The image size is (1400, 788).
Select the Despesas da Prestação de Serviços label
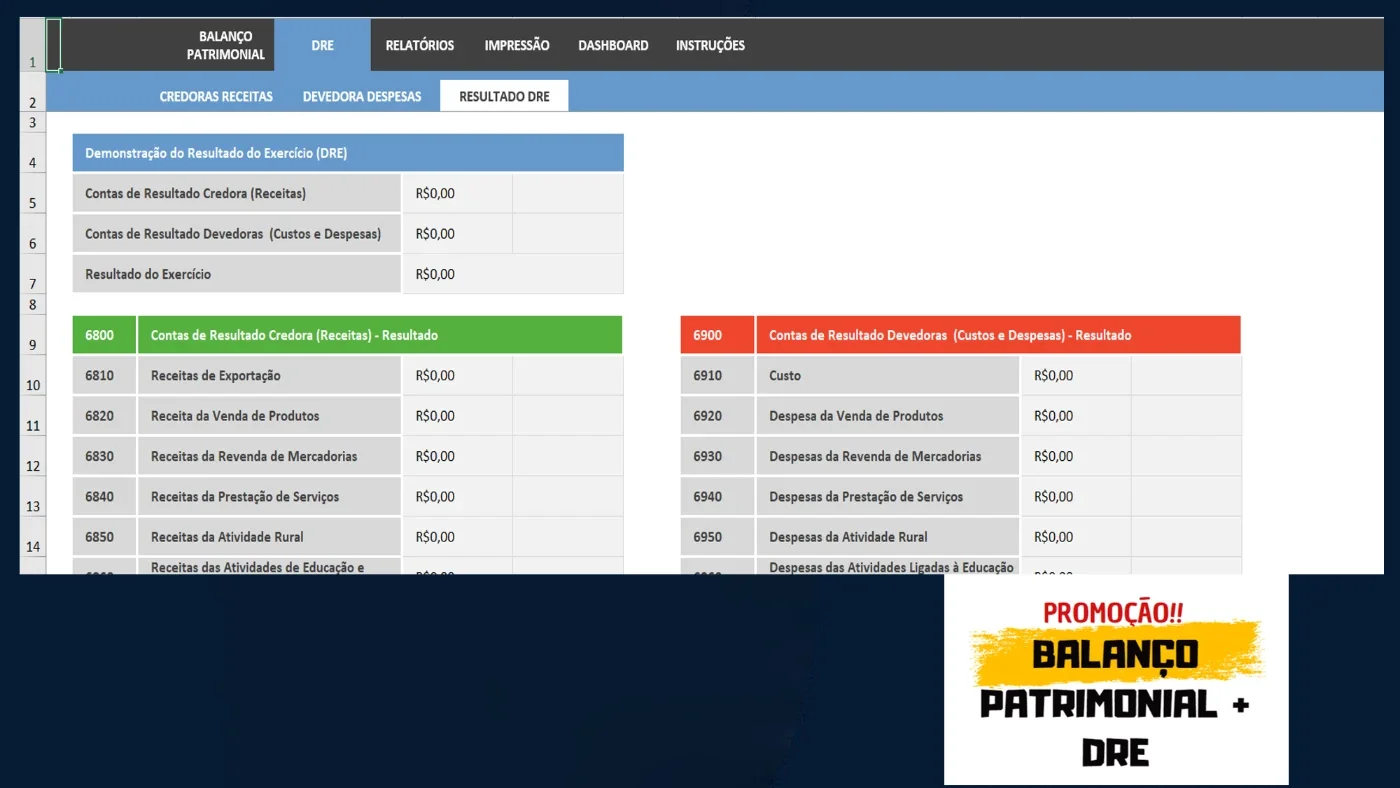(x=866, y=497)
